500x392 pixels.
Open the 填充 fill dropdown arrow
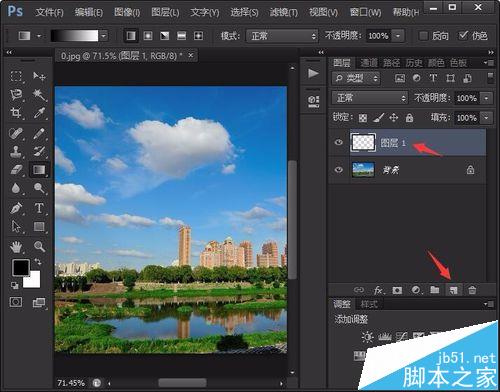tap(486, 118)
